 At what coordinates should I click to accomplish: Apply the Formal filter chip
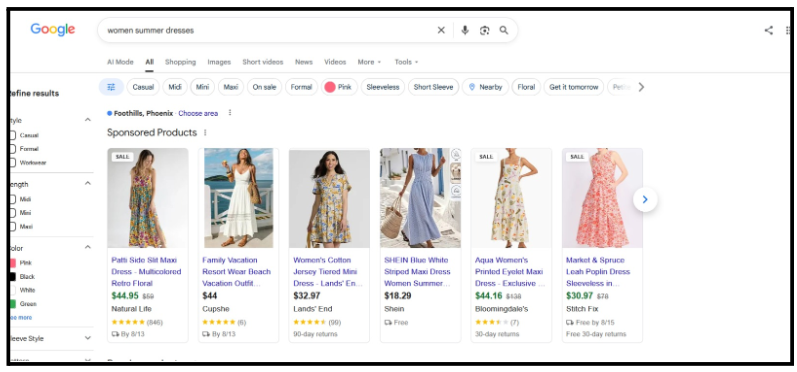301,87
